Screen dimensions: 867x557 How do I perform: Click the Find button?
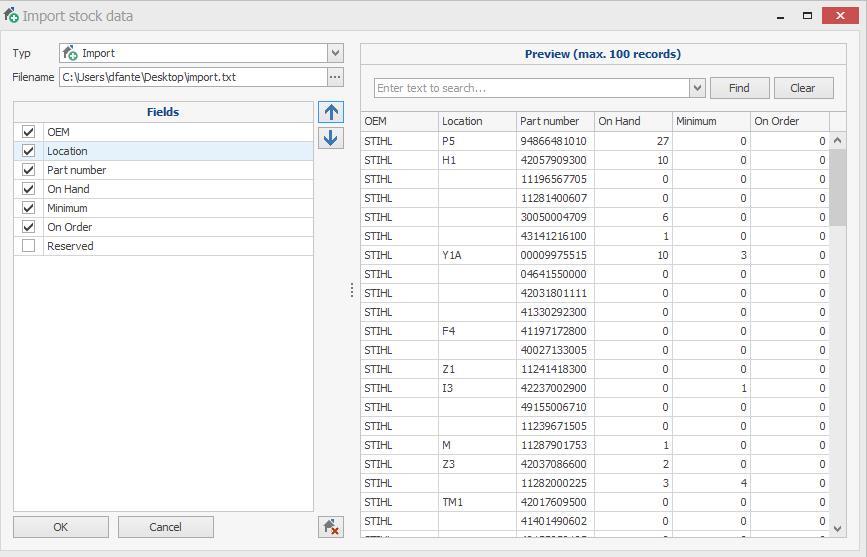(x=739, y=88)
